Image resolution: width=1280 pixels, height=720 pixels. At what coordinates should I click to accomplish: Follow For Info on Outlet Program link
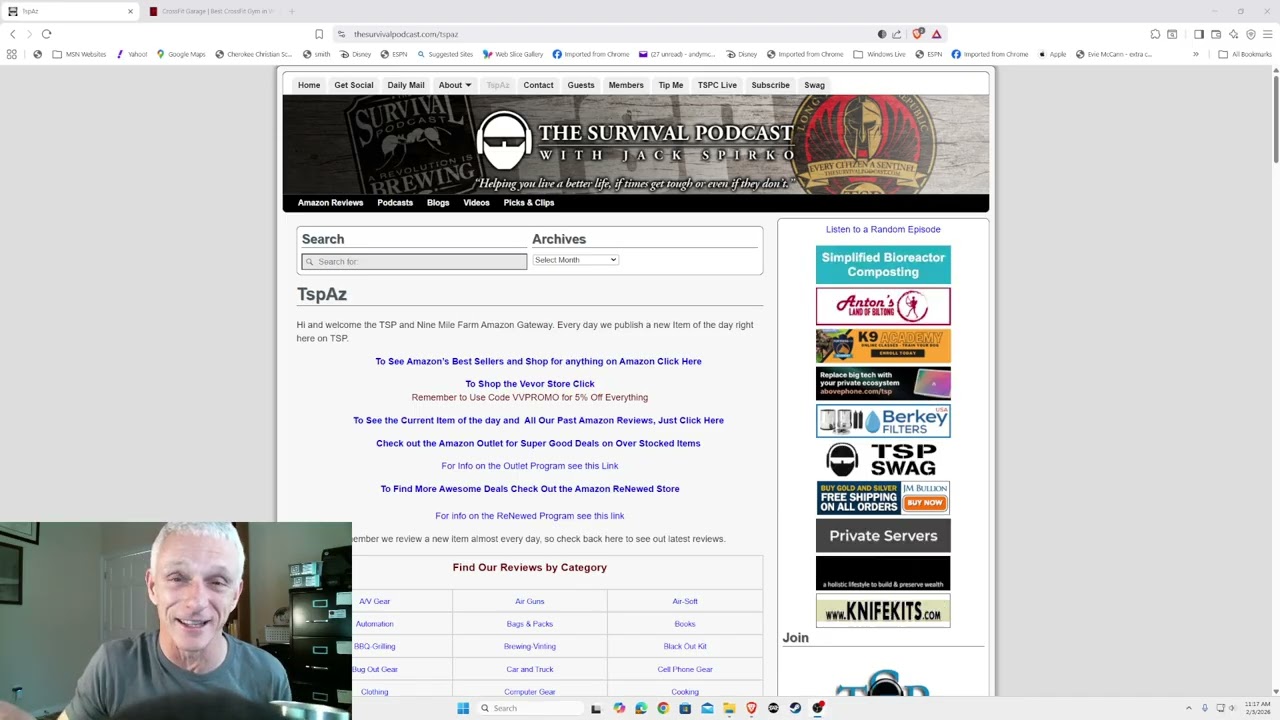530,466
